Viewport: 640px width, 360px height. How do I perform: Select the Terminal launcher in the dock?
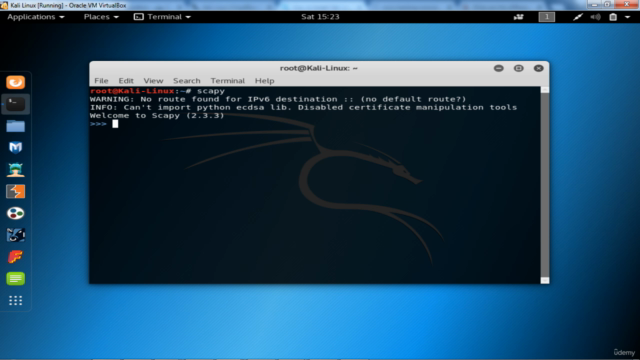(x=16, y=104)
